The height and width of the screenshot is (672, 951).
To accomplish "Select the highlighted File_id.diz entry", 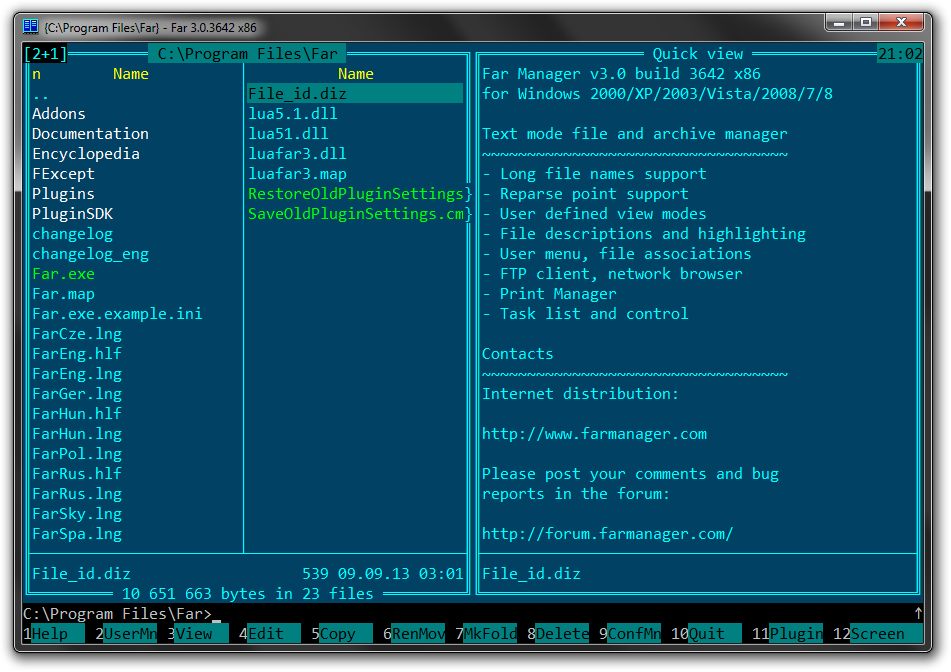I will pos(355,94).
